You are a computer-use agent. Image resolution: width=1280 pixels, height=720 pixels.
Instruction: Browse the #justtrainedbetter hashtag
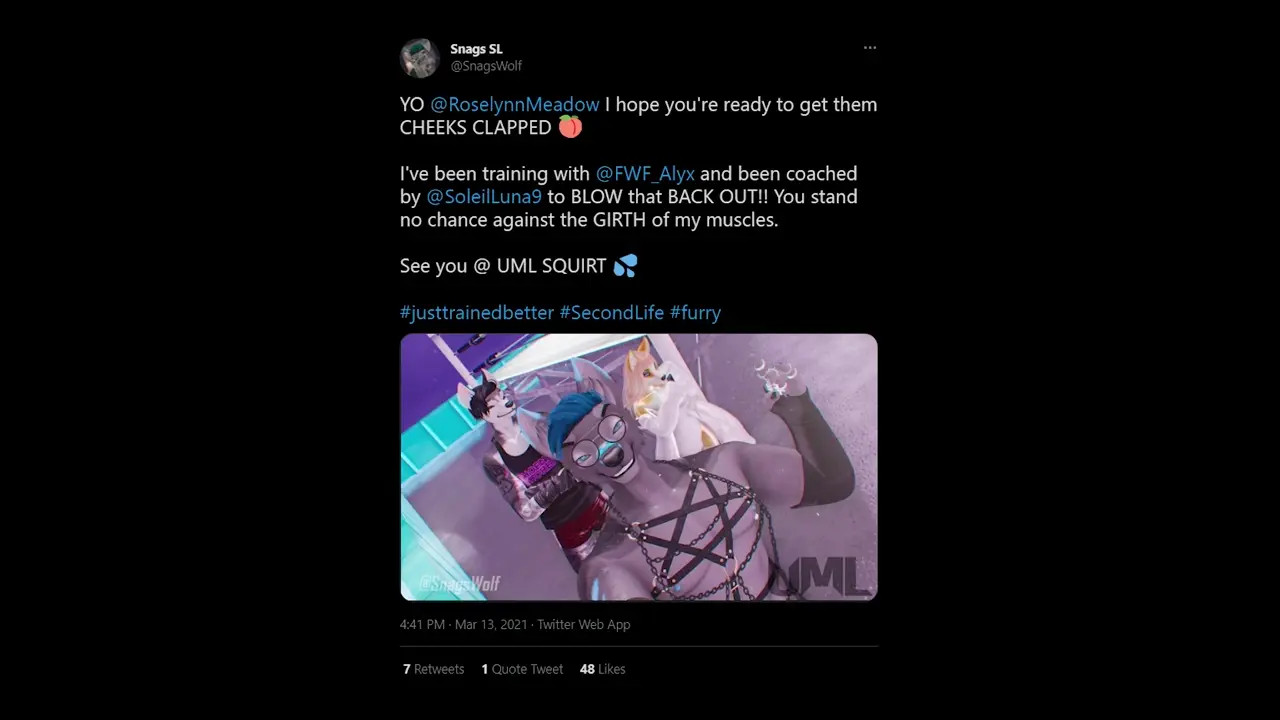[x=476, y=312]
